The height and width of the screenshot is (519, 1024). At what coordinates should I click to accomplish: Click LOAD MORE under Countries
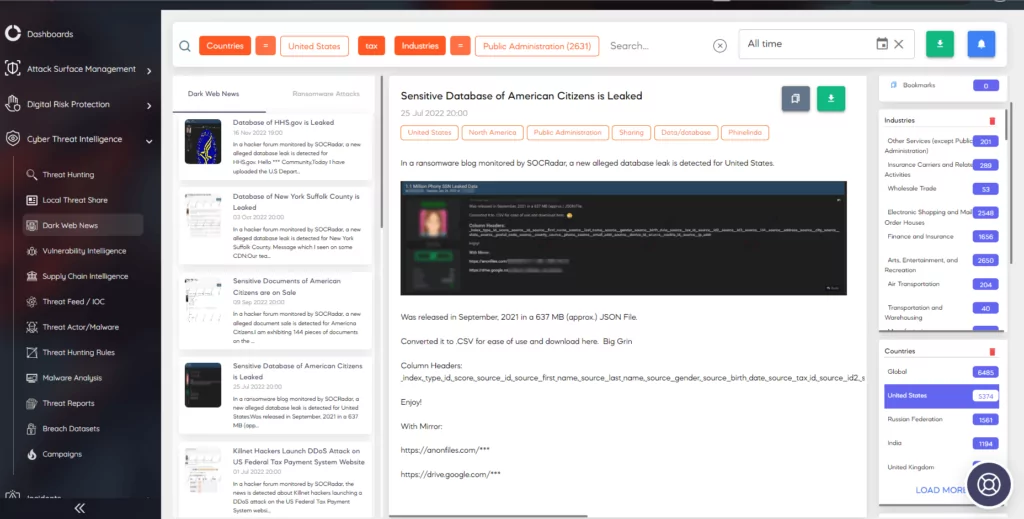[940, 490]
